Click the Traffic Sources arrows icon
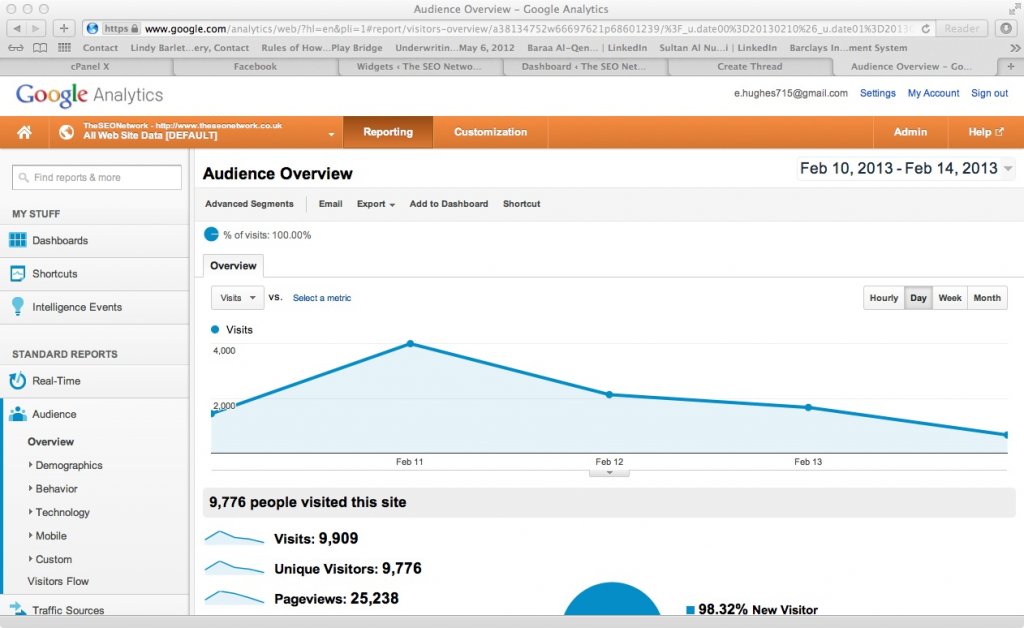The height and width of the screenshot is (628, 1024). 18,608
